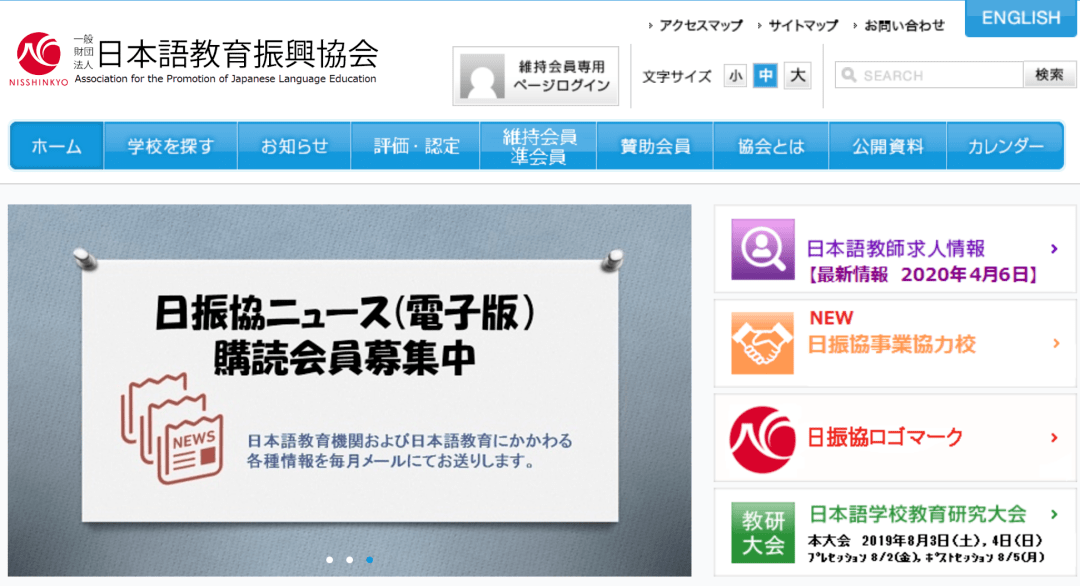
Task: Switch font size to 小 (small)
Action: point(735,75)
